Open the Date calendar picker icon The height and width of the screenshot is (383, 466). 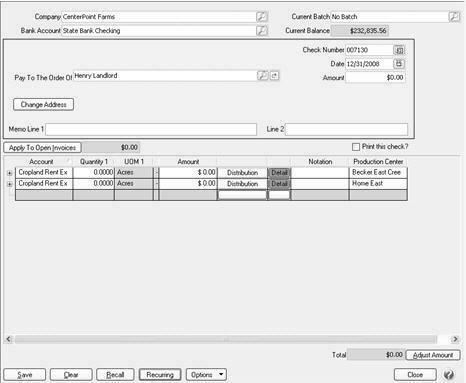(399, 63)
